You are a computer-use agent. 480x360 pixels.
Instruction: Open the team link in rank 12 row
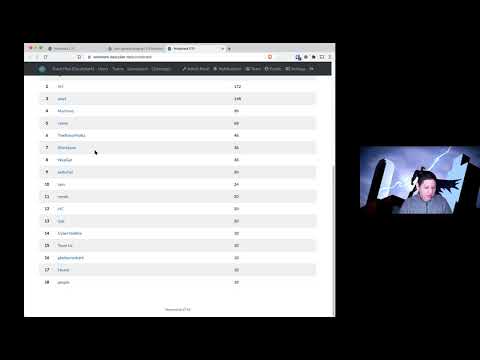(60, 209)
